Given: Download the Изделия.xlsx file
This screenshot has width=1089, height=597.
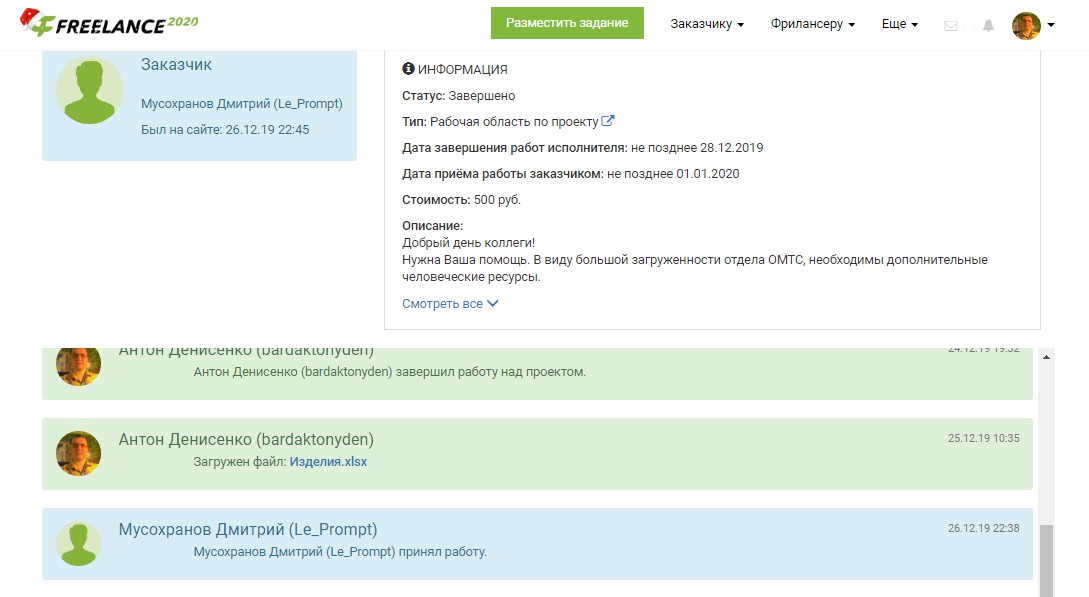Looking at the screenshot, I should click(328, 462).
